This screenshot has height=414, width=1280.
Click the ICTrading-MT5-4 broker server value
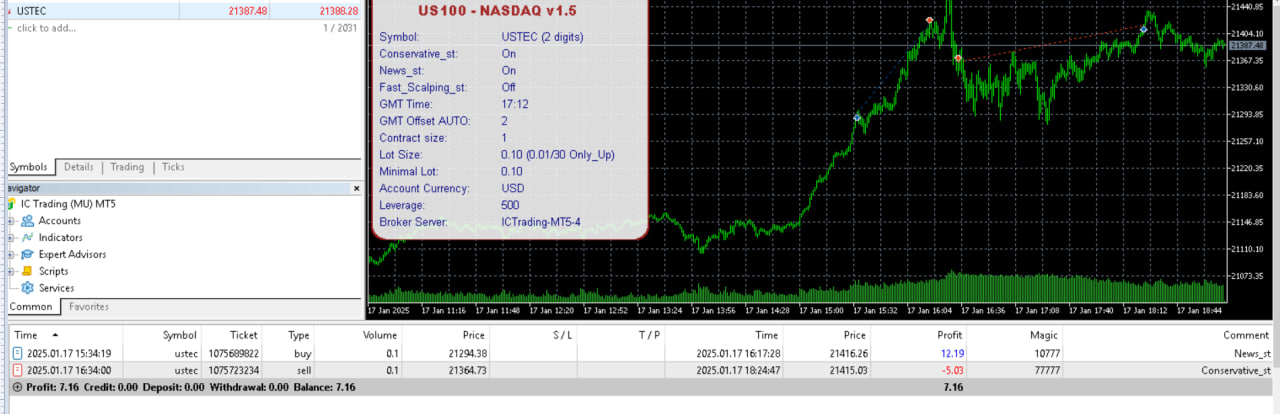[x=541, y=222]
